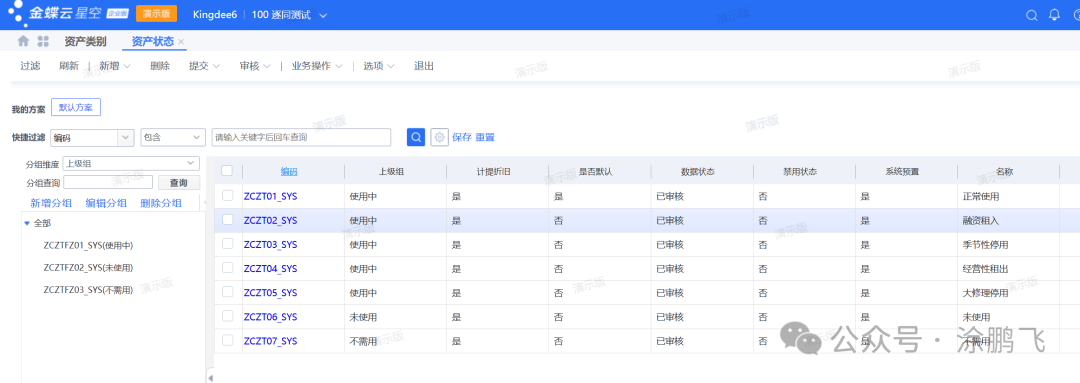Click the 融资租入 name cell
The image size is (1080, 383).
click(x=980, y=220)
